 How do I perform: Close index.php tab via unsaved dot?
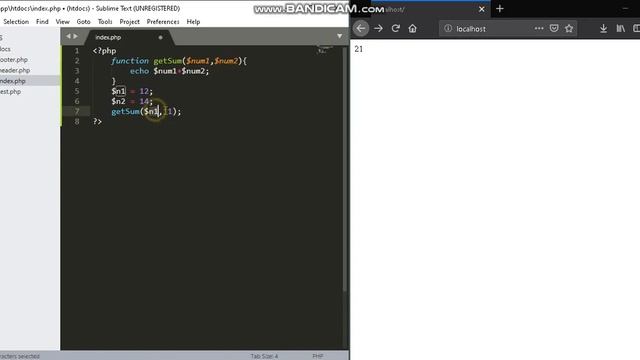point(160,37)
